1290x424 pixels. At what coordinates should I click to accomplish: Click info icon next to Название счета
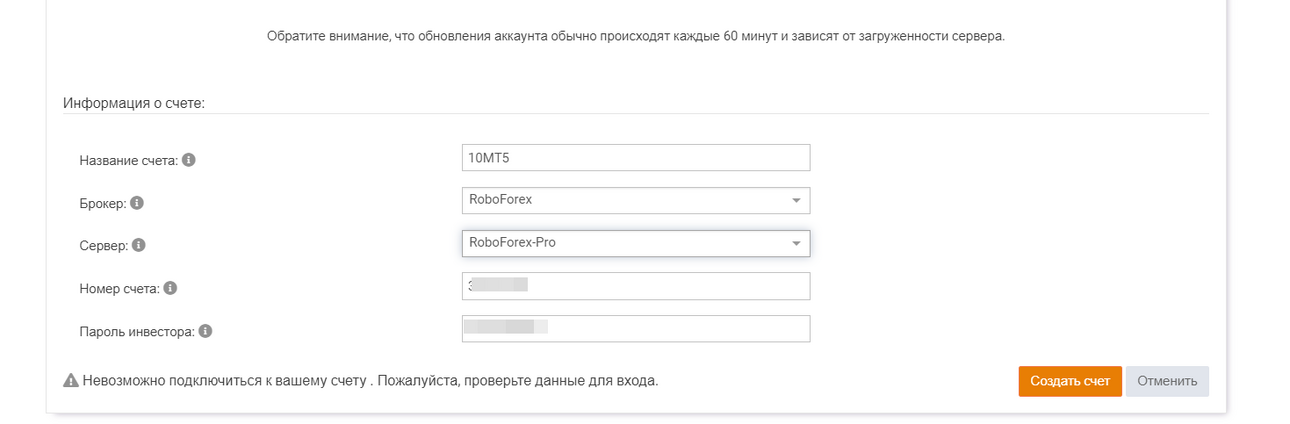(189, 160)
